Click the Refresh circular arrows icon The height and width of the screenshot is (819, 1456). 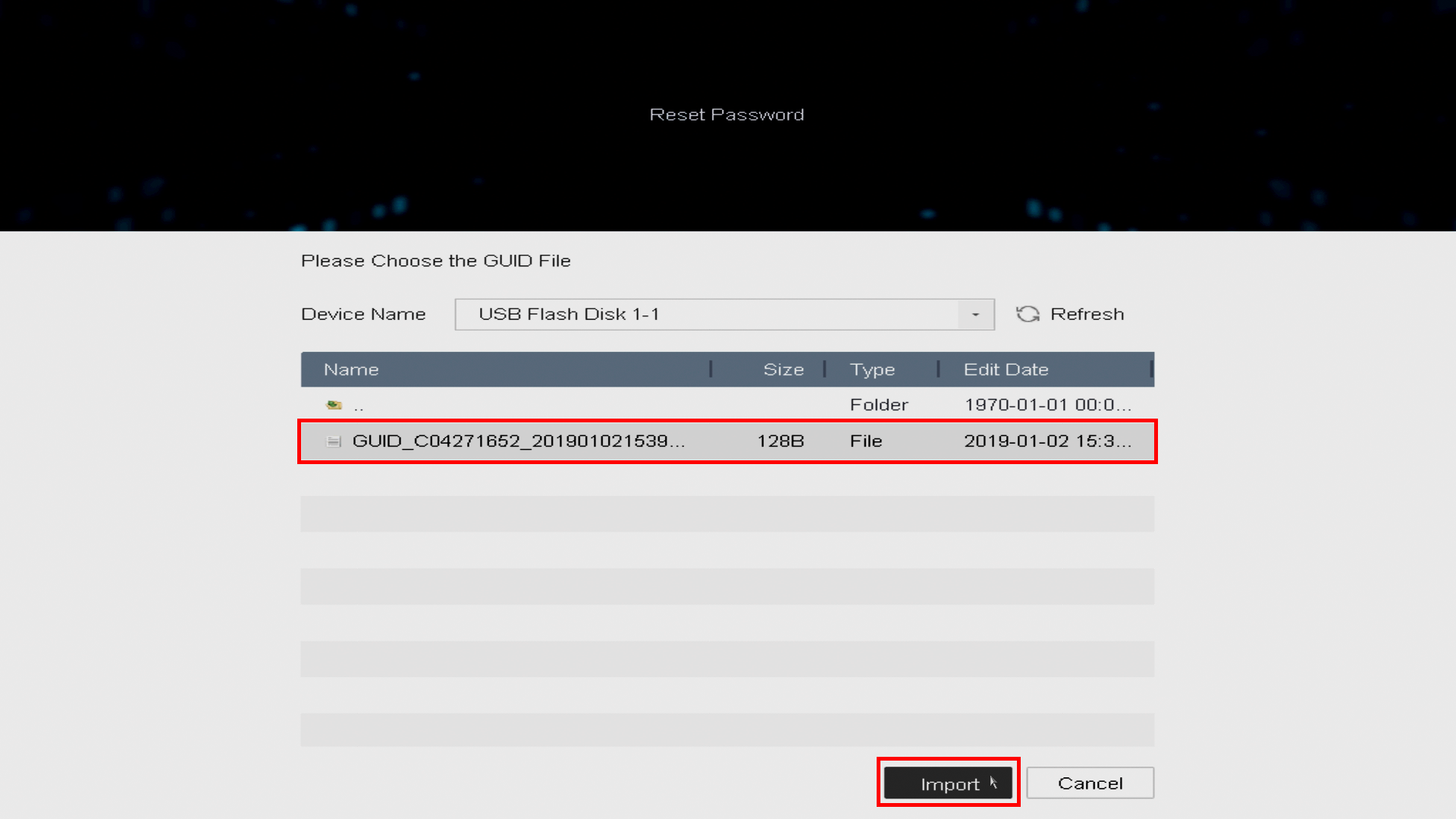point(1028,314)
